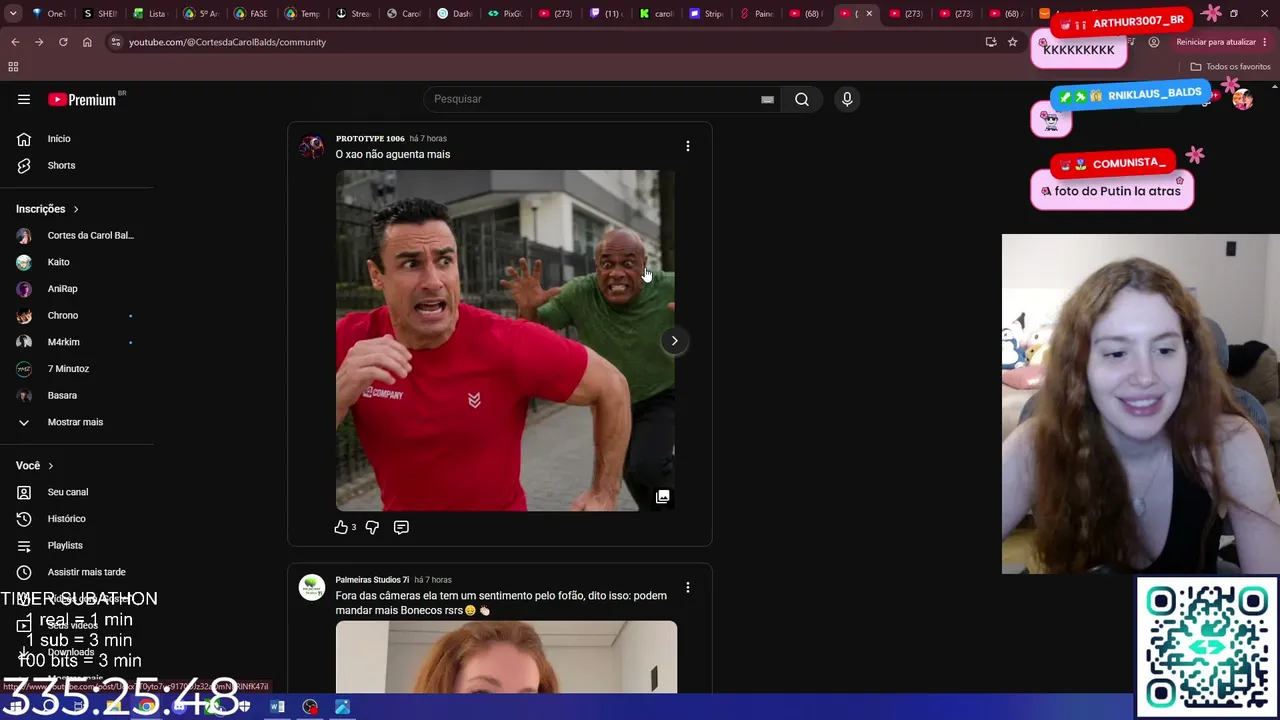Open the Palmeiras Studios 7i channel link
The image size is (1280, 720).
[x=372, y=580]
